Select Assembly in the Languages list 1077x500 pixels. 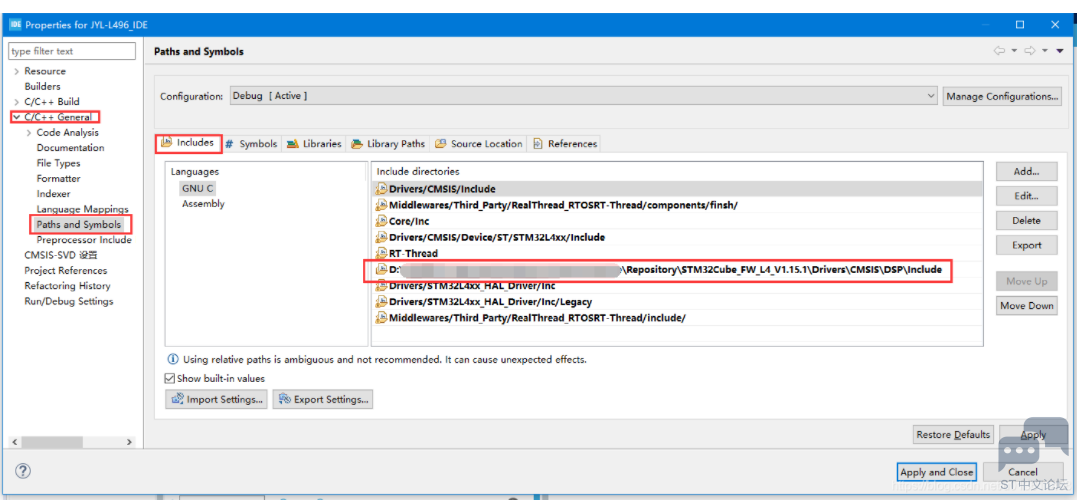[203, 204]
